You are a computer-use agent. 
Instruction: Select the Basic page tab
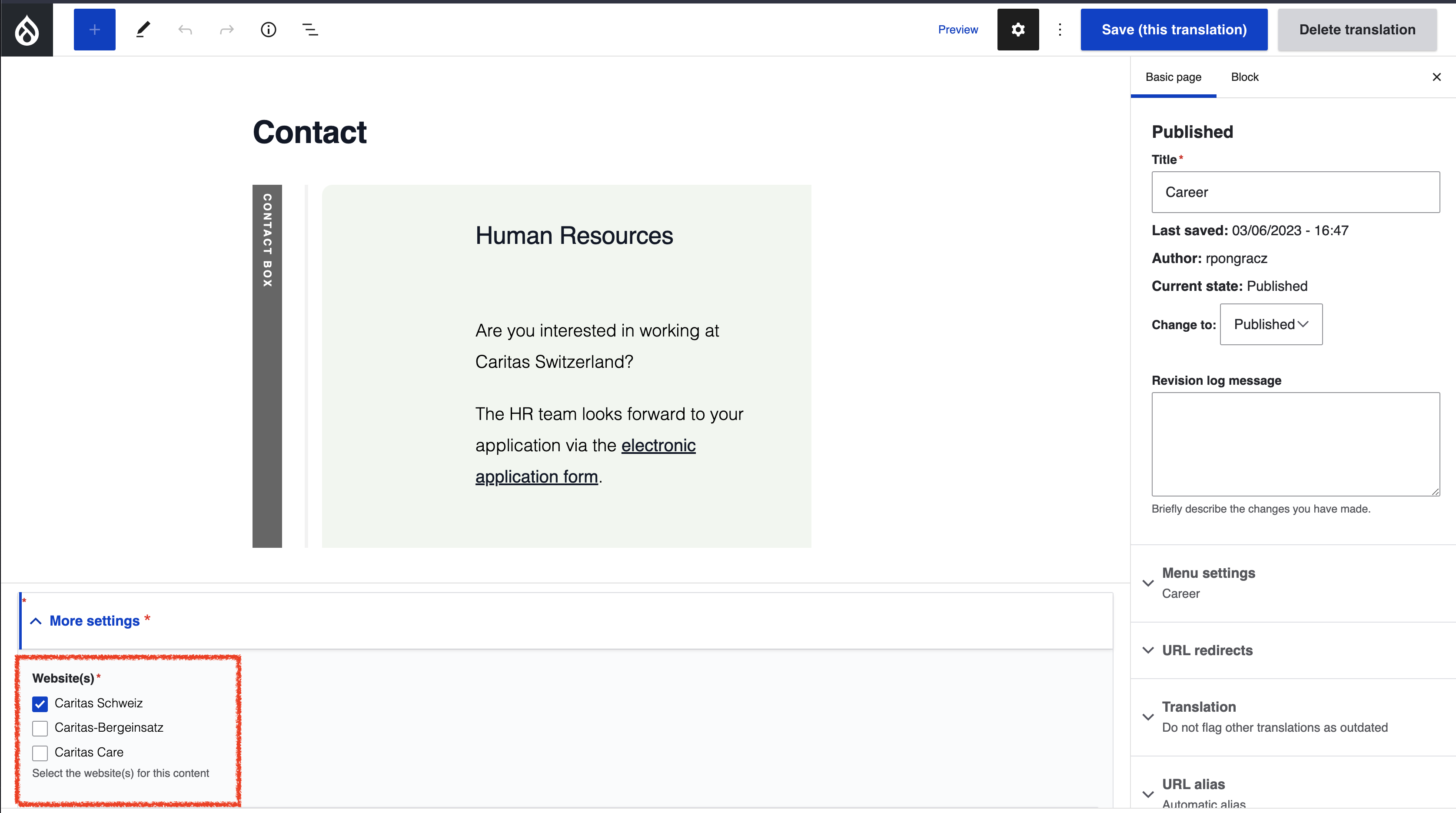[1173, 77]
